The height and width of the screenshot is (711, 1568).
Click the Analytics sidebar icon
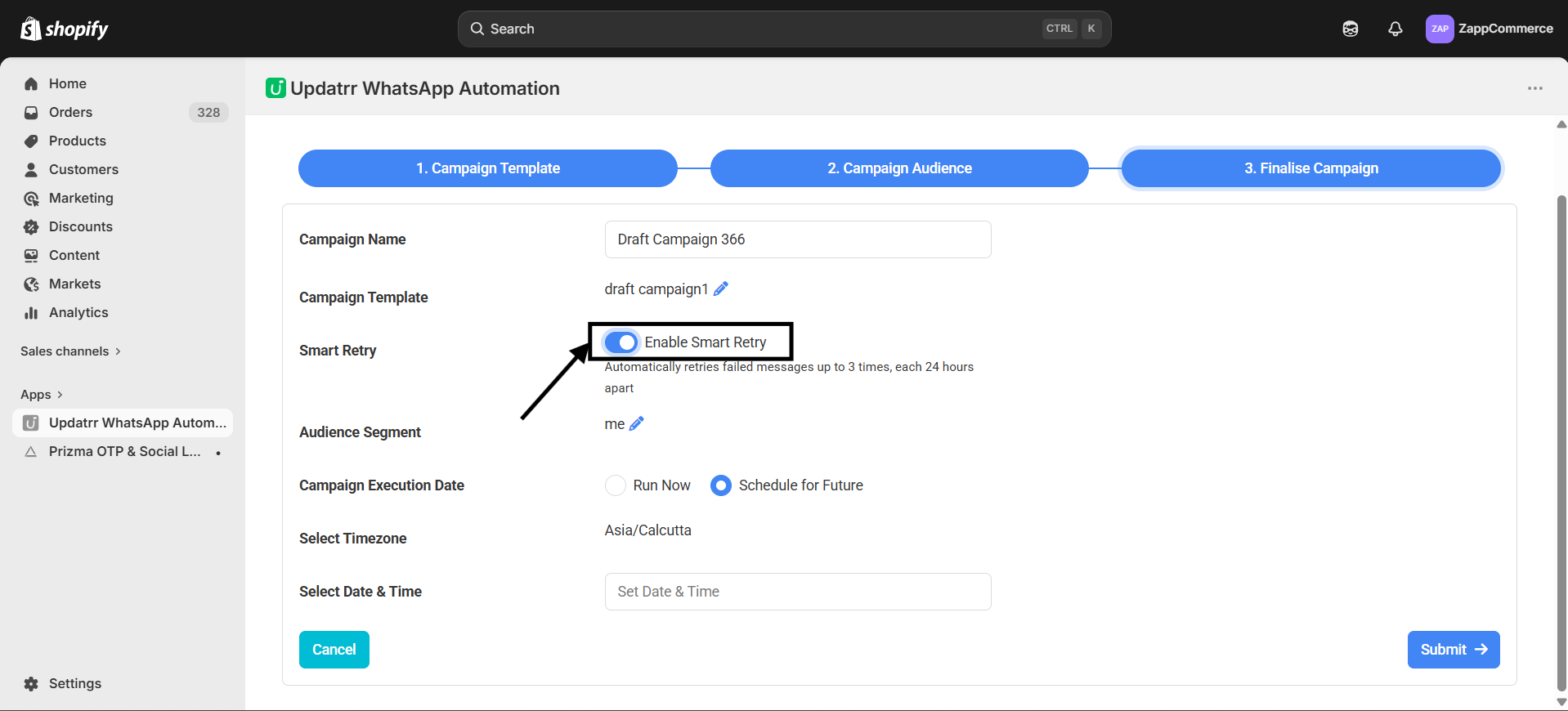31,312
